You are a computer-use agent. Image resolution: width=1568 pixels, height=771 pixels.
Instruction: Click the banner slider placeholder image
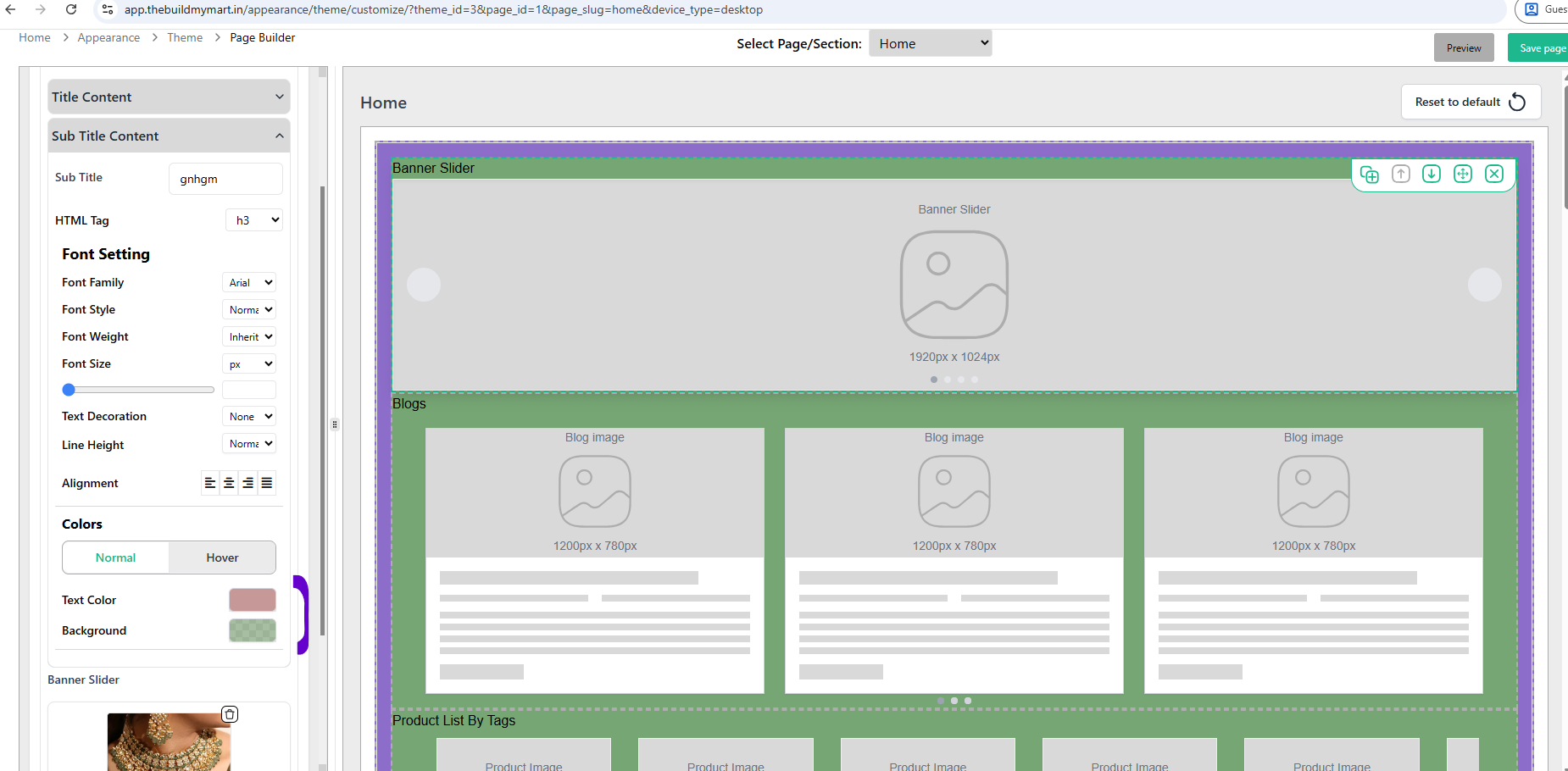coord(954,285)
